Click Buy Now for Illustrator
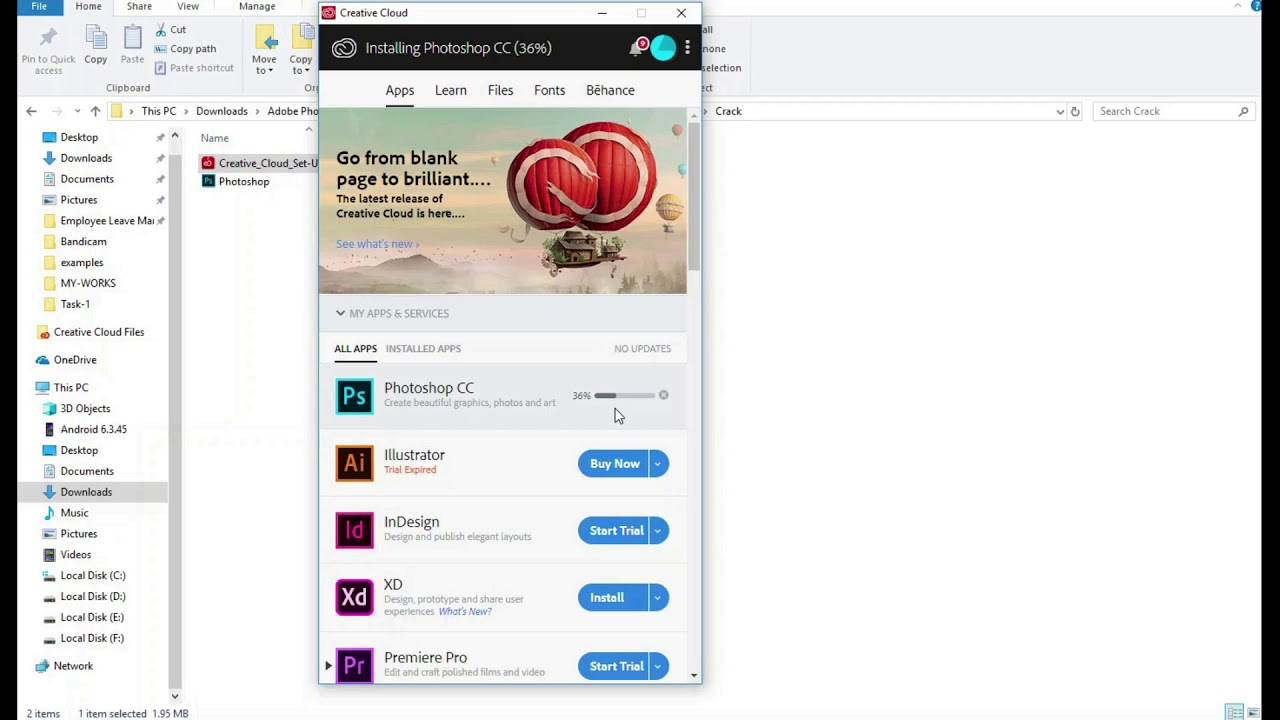The image size is (1280, 720). 614,463
